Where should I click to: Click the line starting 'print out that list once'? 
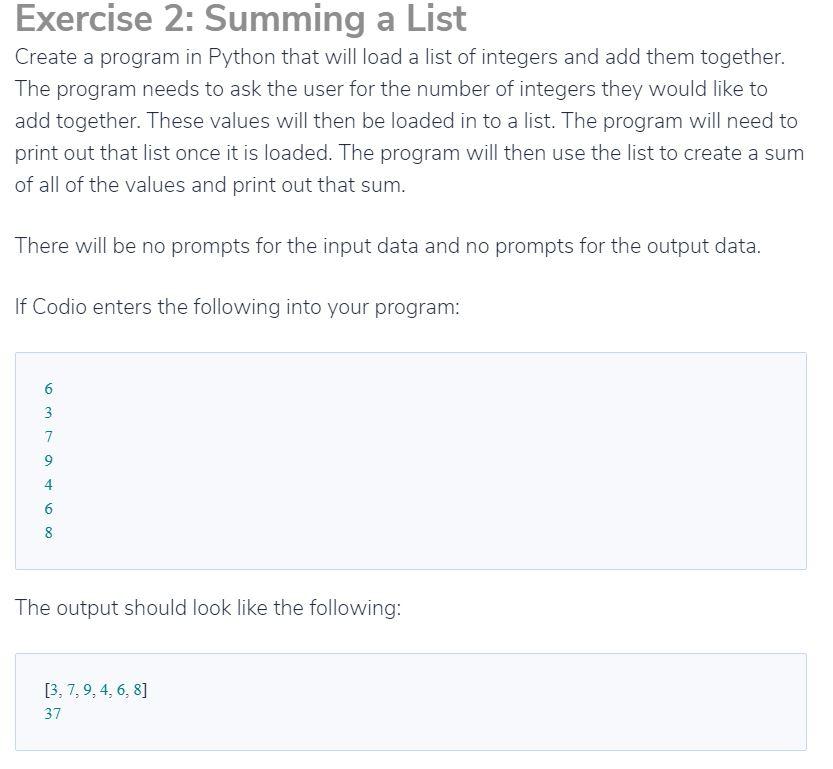[x=409, y=153]
